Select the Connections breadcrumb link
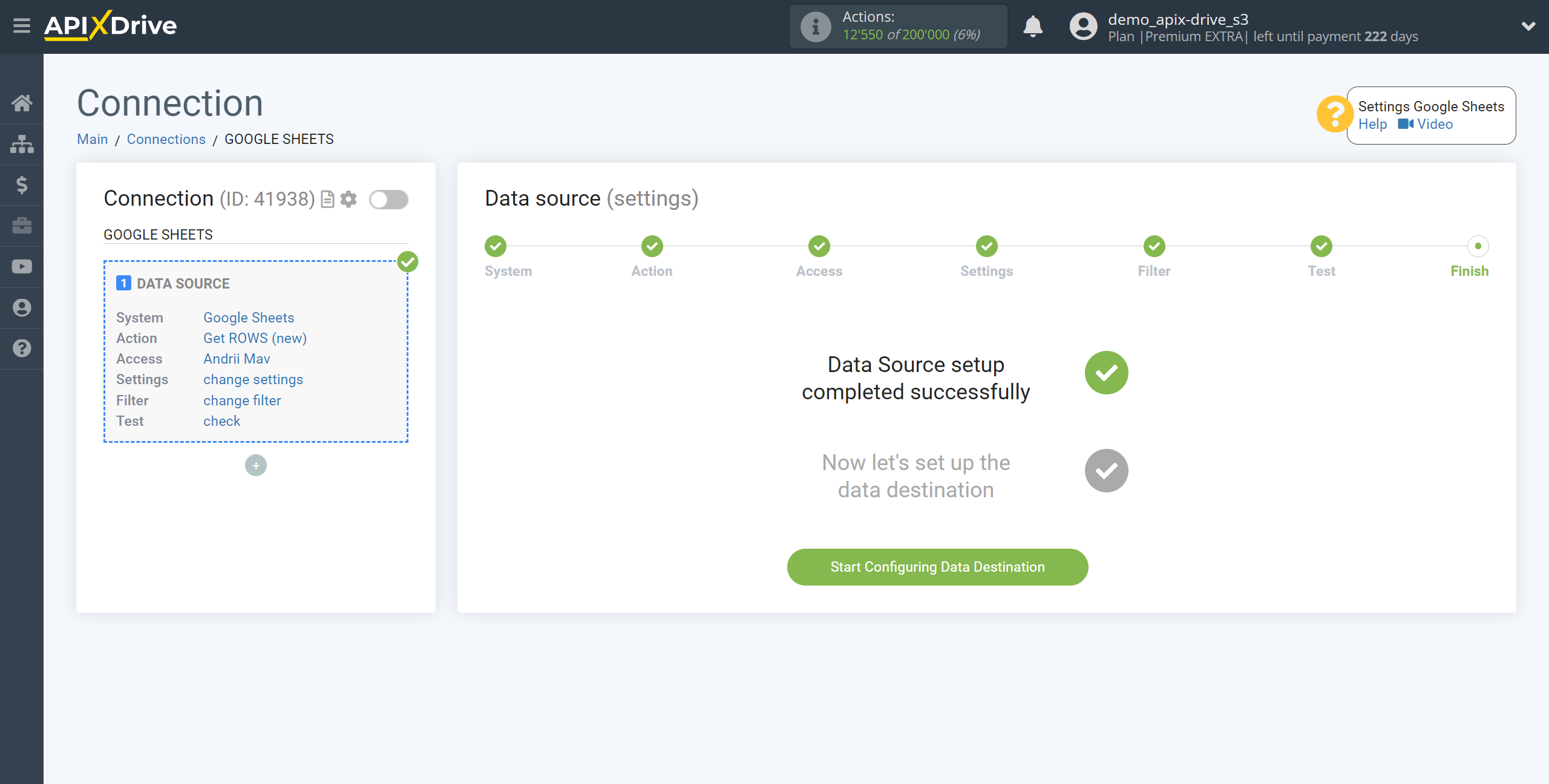This screenshot has width=1549, height=784. [166, 139]
